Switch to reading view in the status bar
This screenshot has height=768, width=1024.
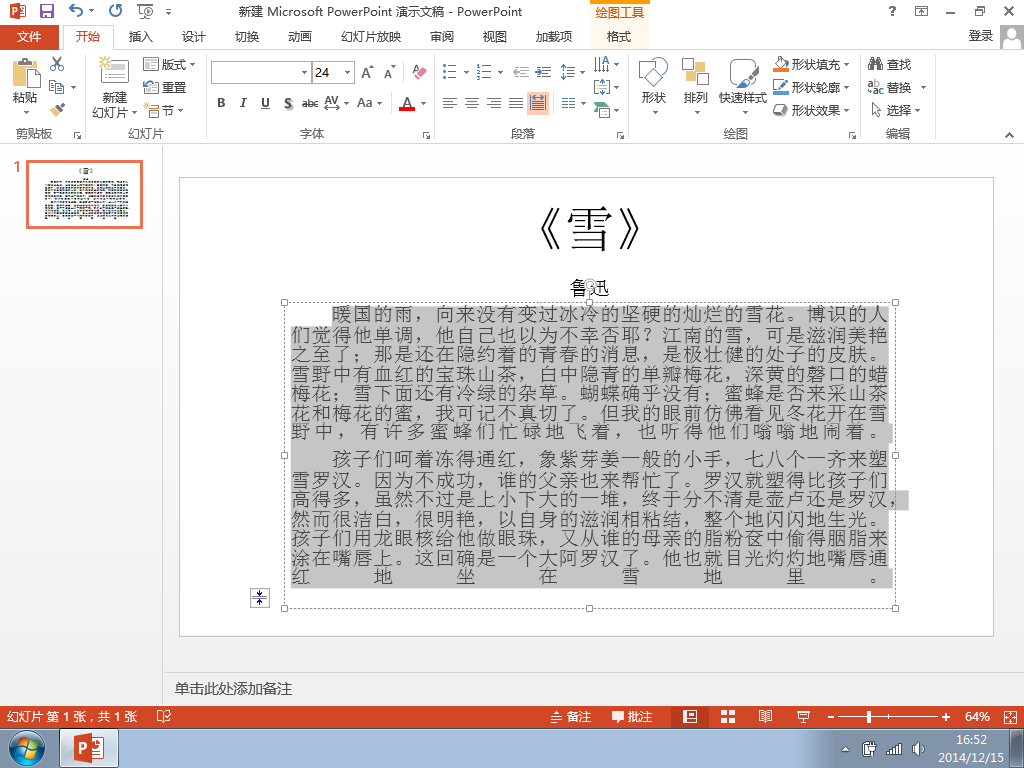click(765, 717)
